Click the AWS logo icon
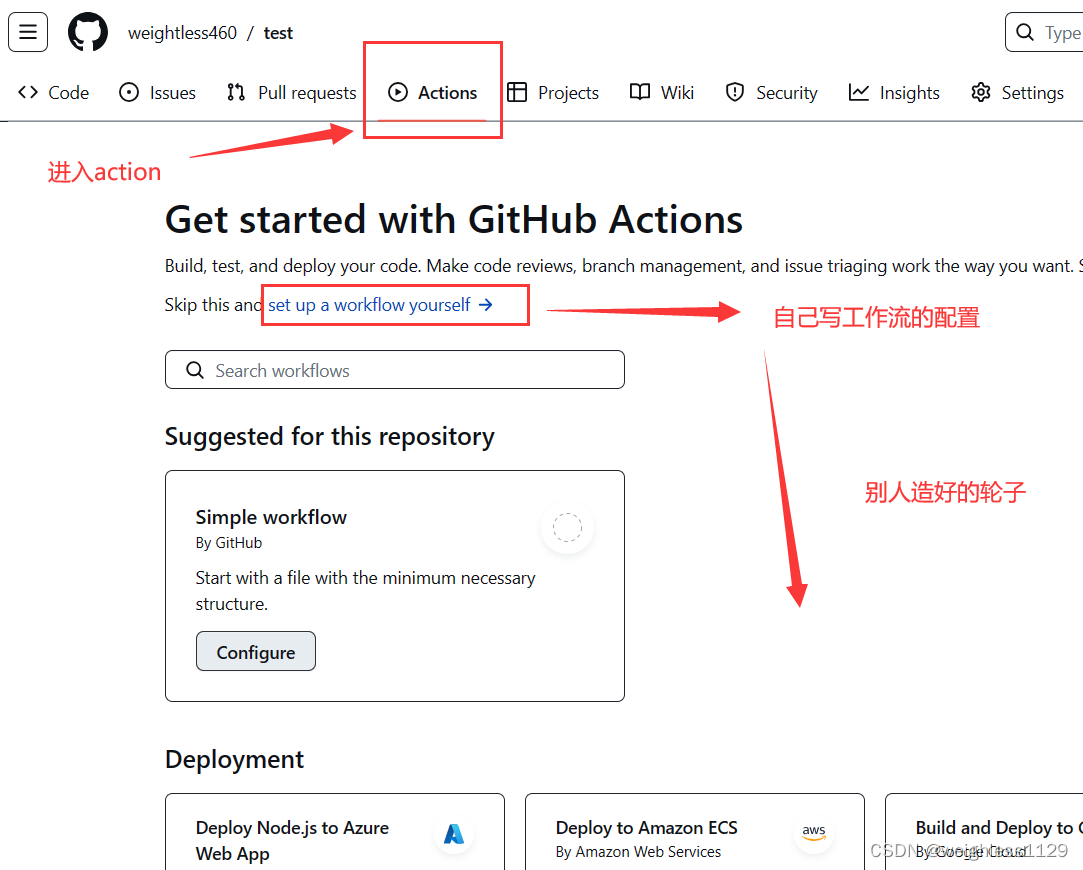The height and width of the screenshot is (870, 1083). point(814,833)
